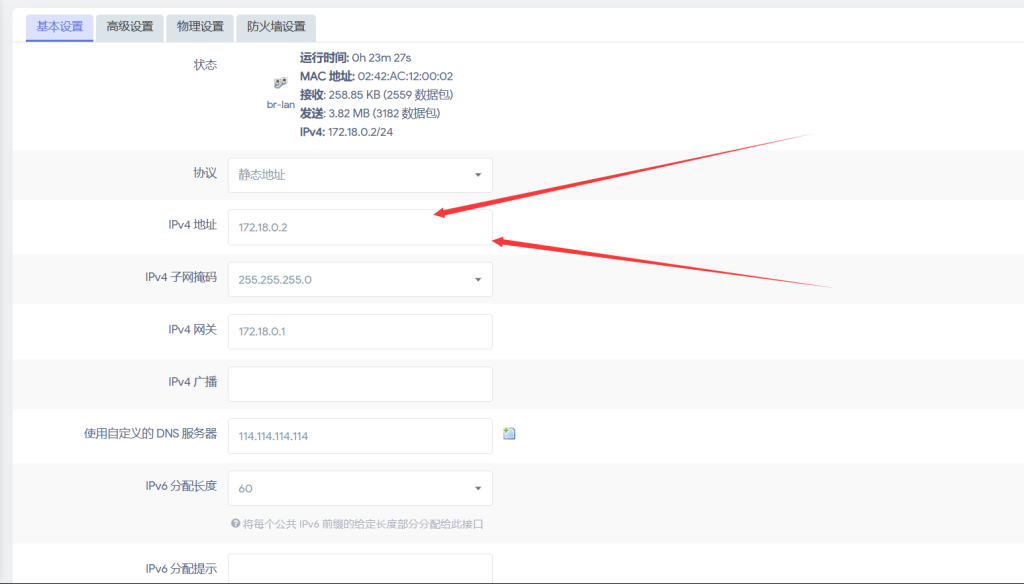Click the br-lan interface icon
This screenshot has height=584, width=1024.
[x=281, y=85]
